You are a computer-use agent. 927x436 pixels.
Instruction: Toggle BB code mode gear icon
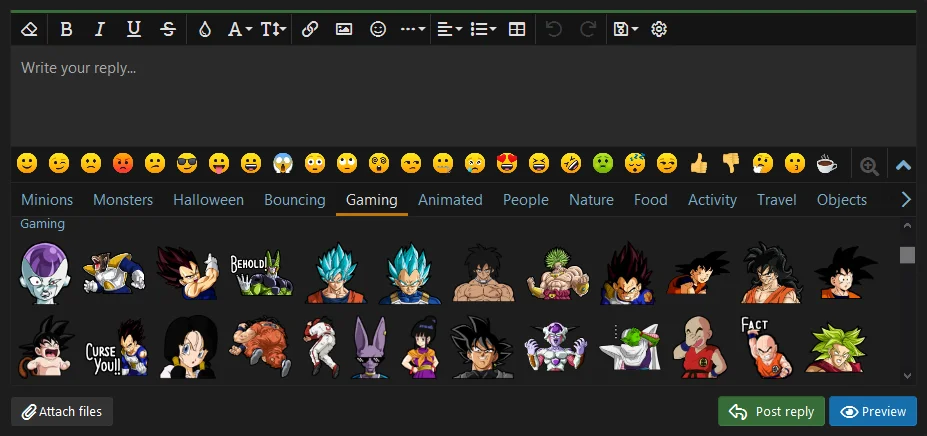(659, 30)
